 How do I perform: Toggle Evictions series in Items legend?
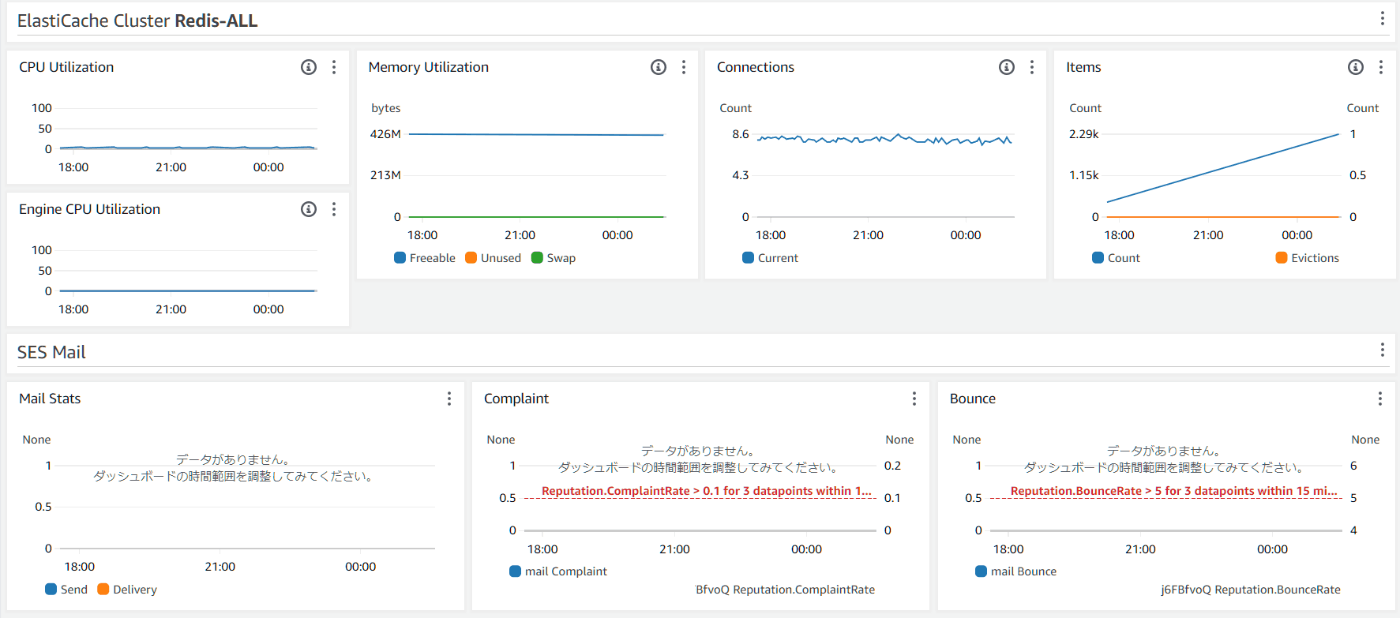1307,258
